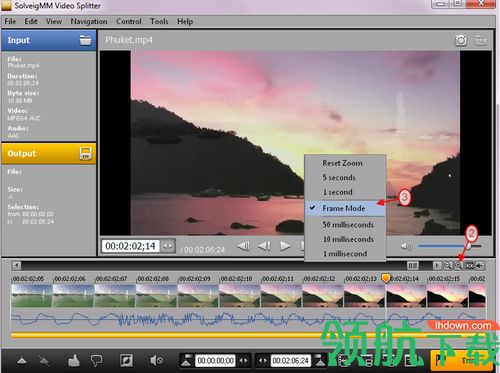The width and height of the screenshot is (500, 373).
Task: Open the View menu
Action: (x=54, y=21)
